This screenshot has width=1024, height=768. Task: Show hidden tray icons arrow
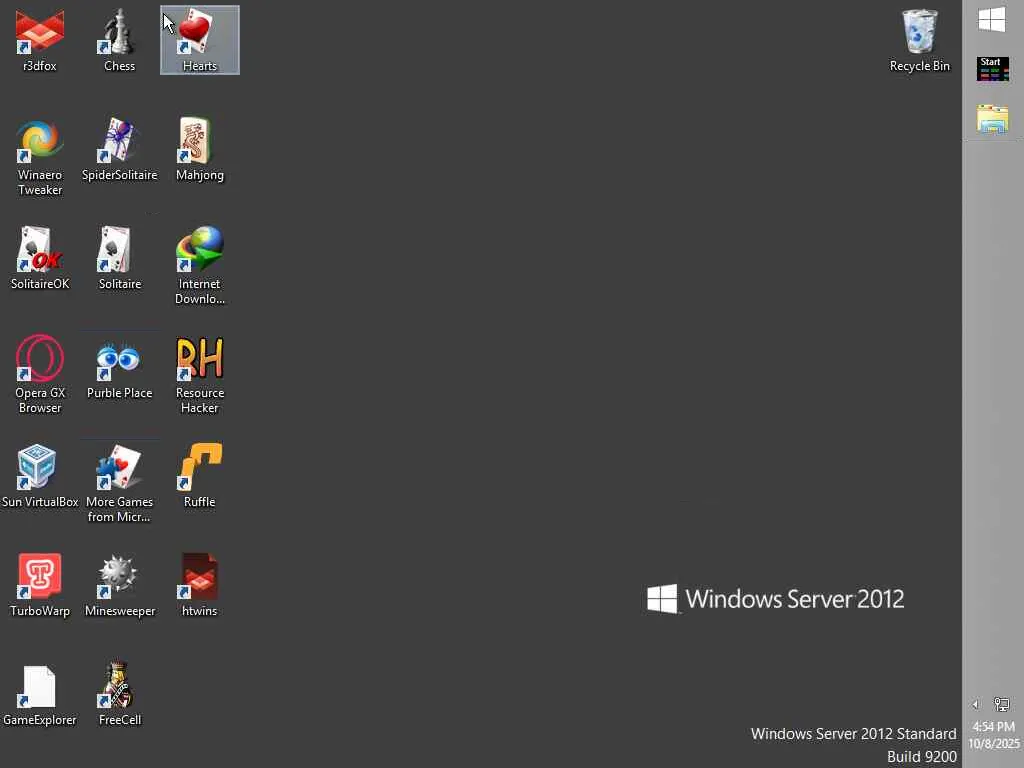[x=975, y=704]
